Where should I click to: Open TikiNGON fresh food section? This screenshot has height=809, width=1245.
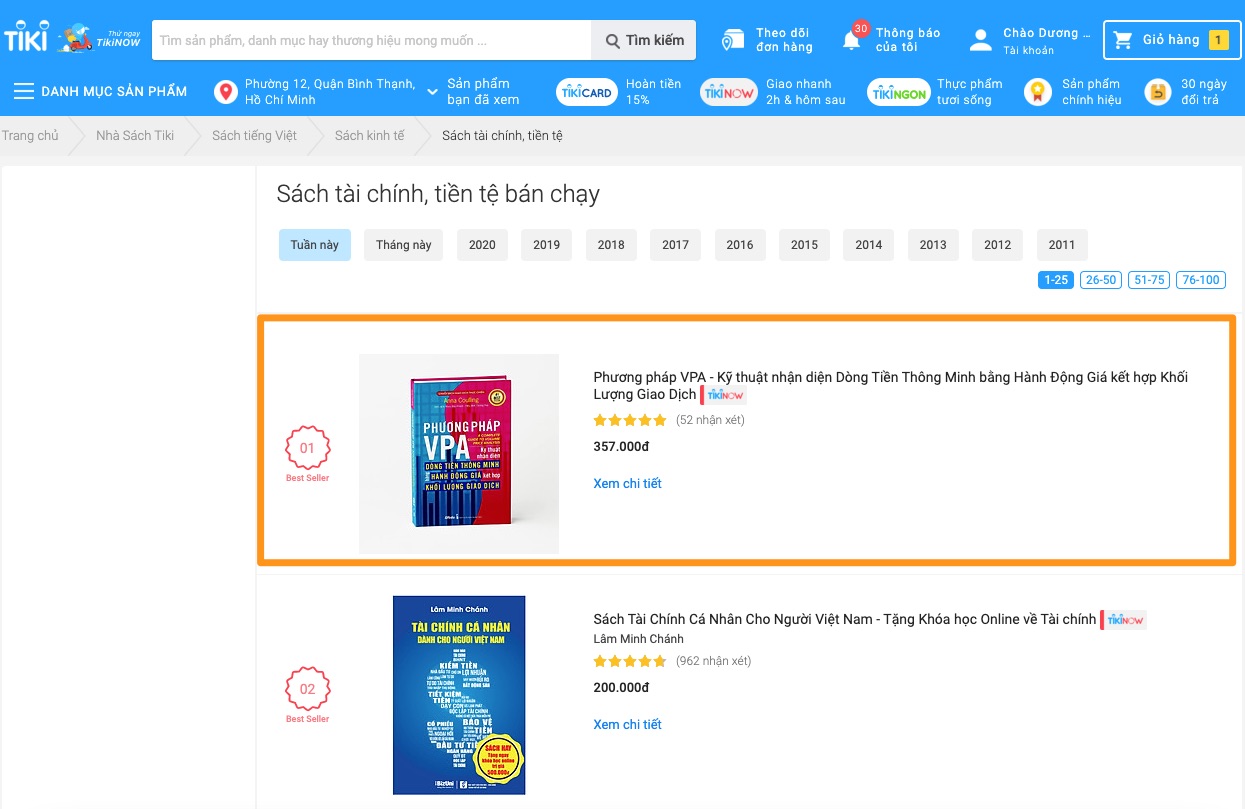898,91
